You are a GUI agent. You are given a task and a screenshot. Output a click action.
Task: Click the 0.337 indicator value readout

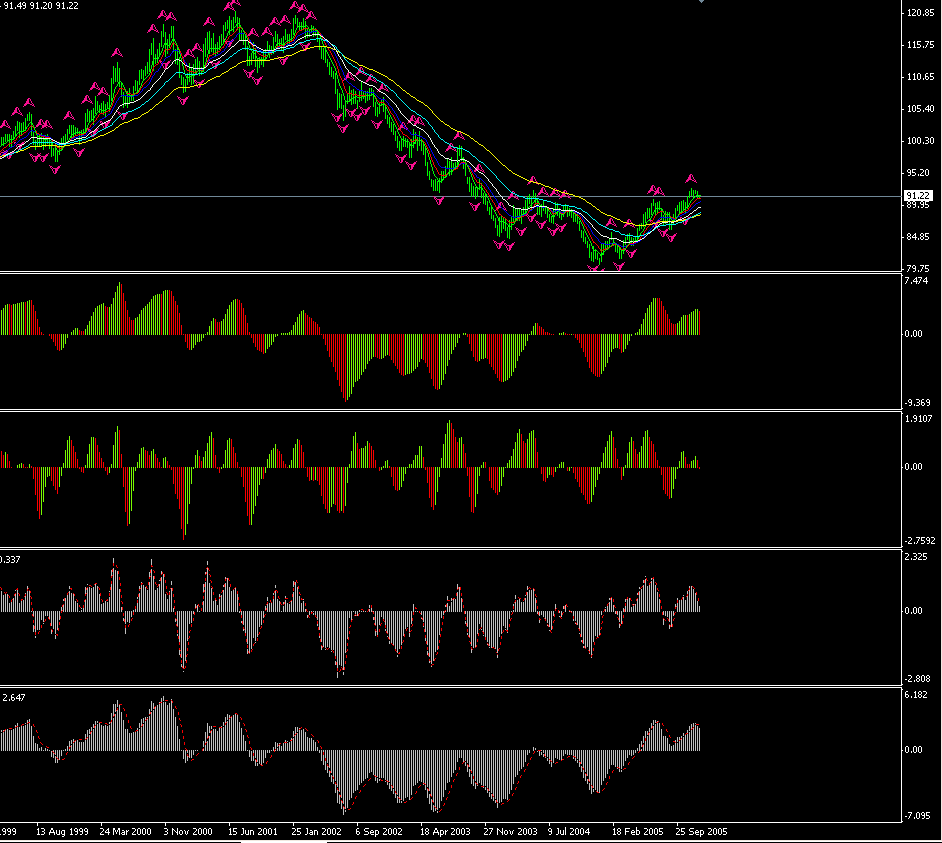click(x=10, y=560)
